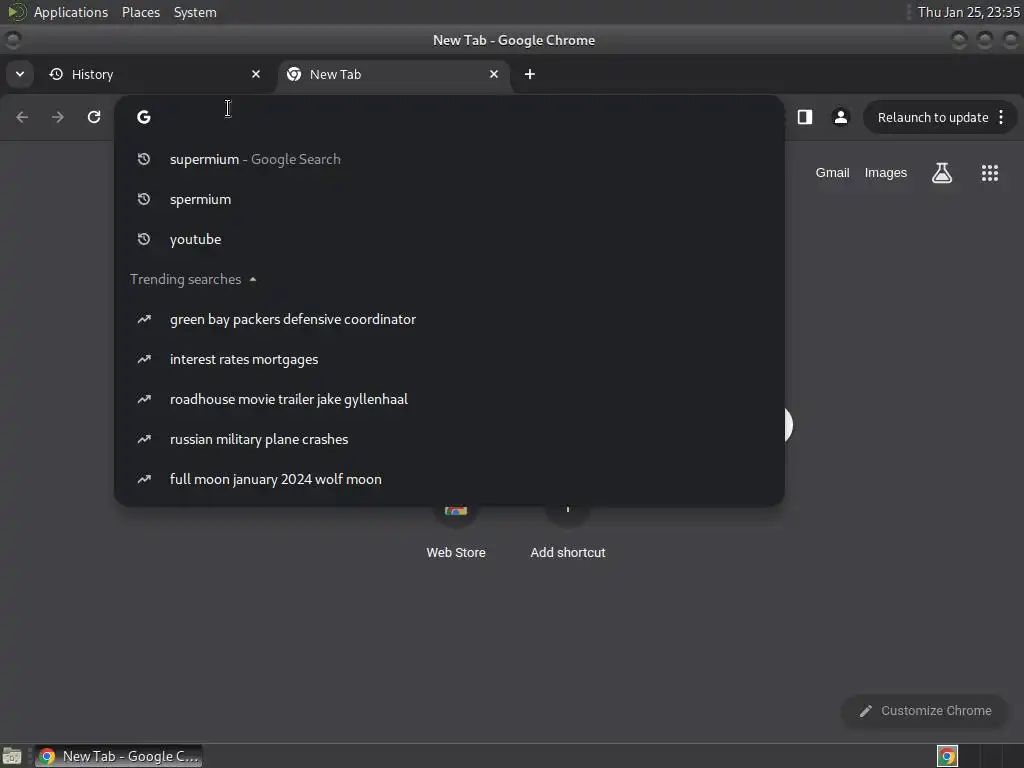
Task: Click the New Tab - Google Chrome taskbar entry
Action: [x=118, y=756]
